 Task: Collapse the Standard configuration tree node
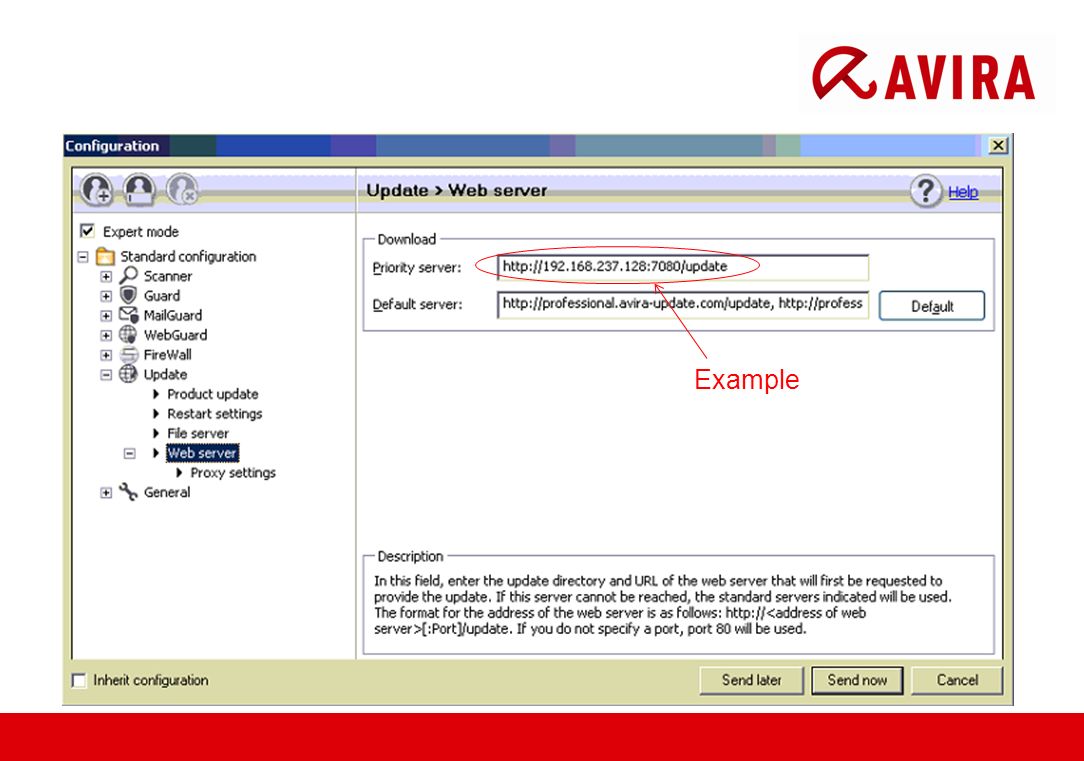[x=83, y=257]
